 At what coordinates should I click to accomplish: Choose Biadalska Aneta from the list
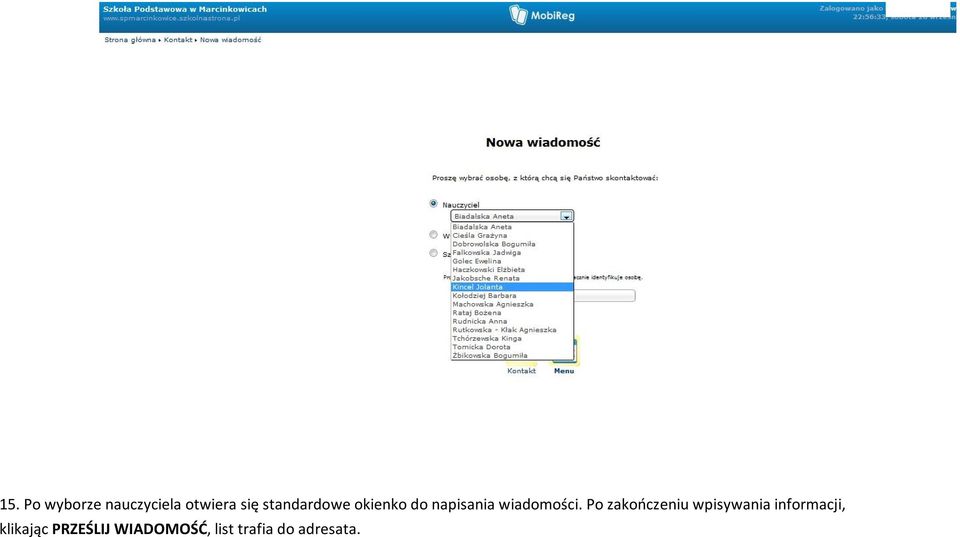pos(512,227)
